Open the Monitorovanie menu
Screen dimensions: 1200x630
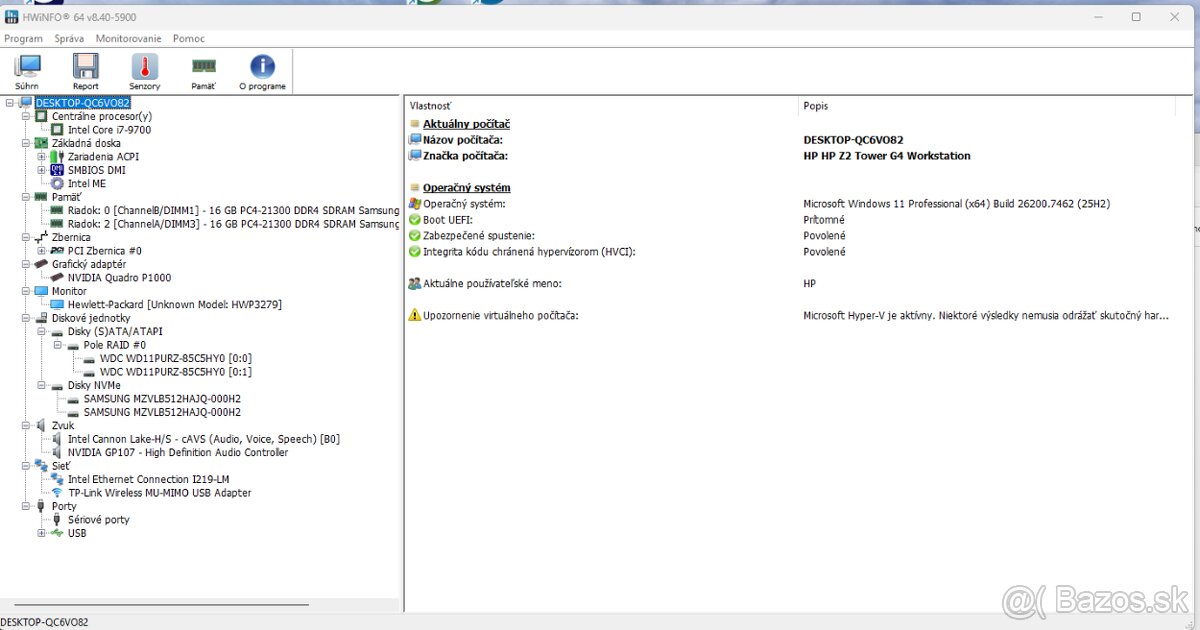coord(128,39)
